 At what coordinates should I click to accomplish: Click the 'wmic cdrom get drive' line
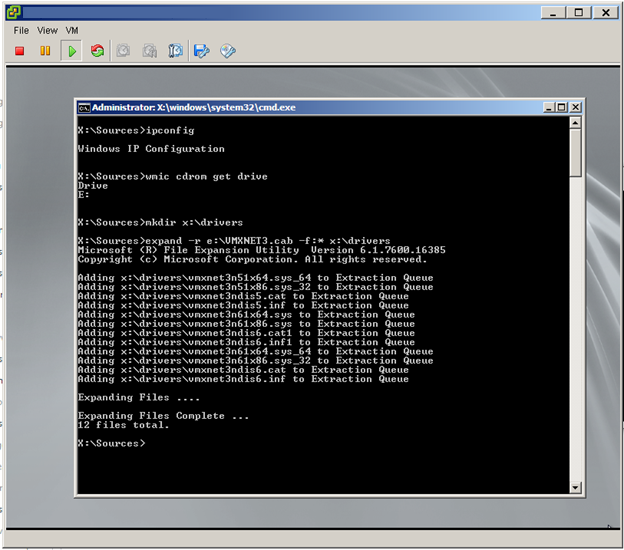(x=173, y=176)
